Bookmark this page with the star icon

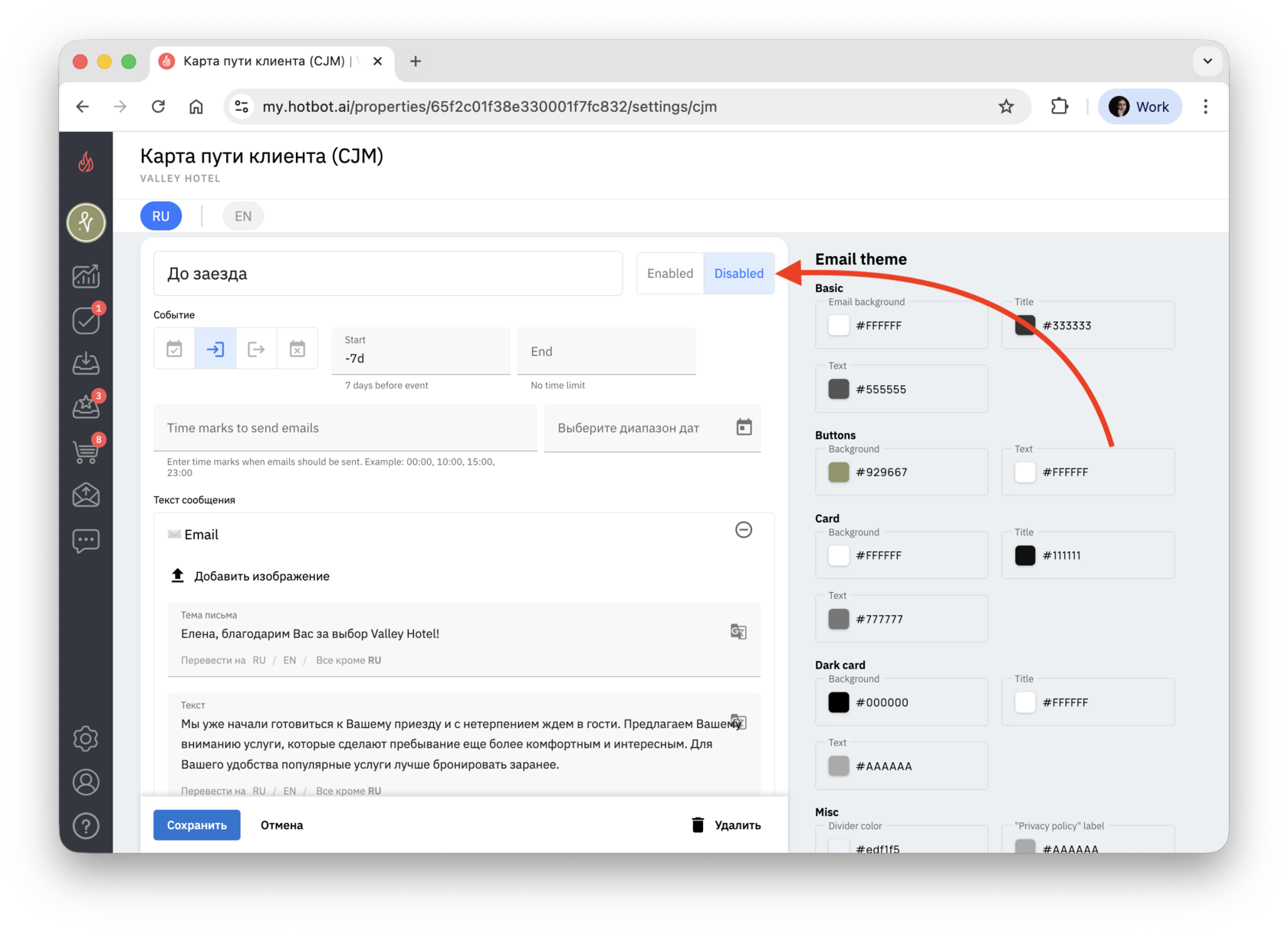point(1006,107)
